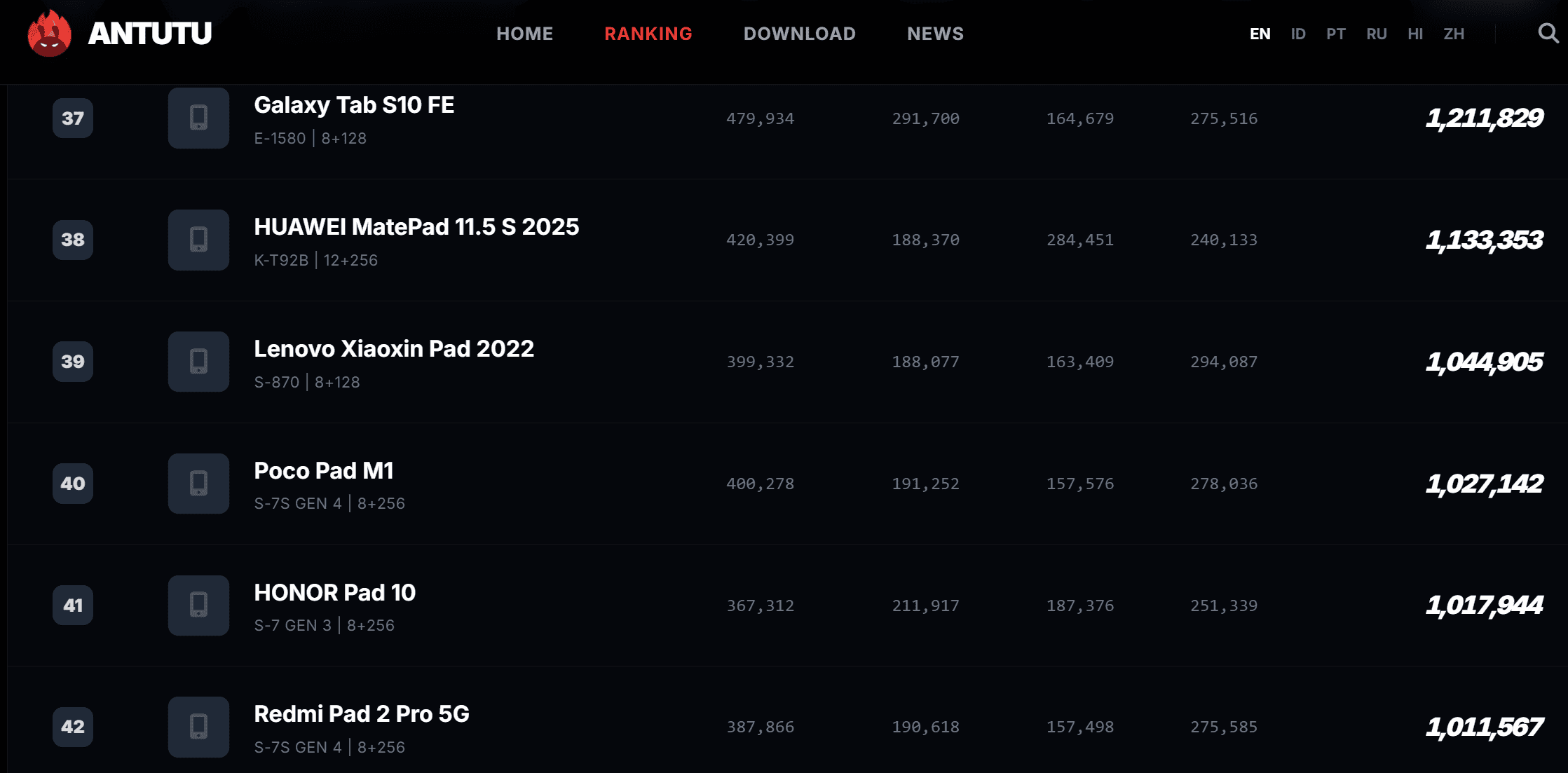1568x773 pixels.
Task: Switch language to ZH
Action: [1454, 34]
